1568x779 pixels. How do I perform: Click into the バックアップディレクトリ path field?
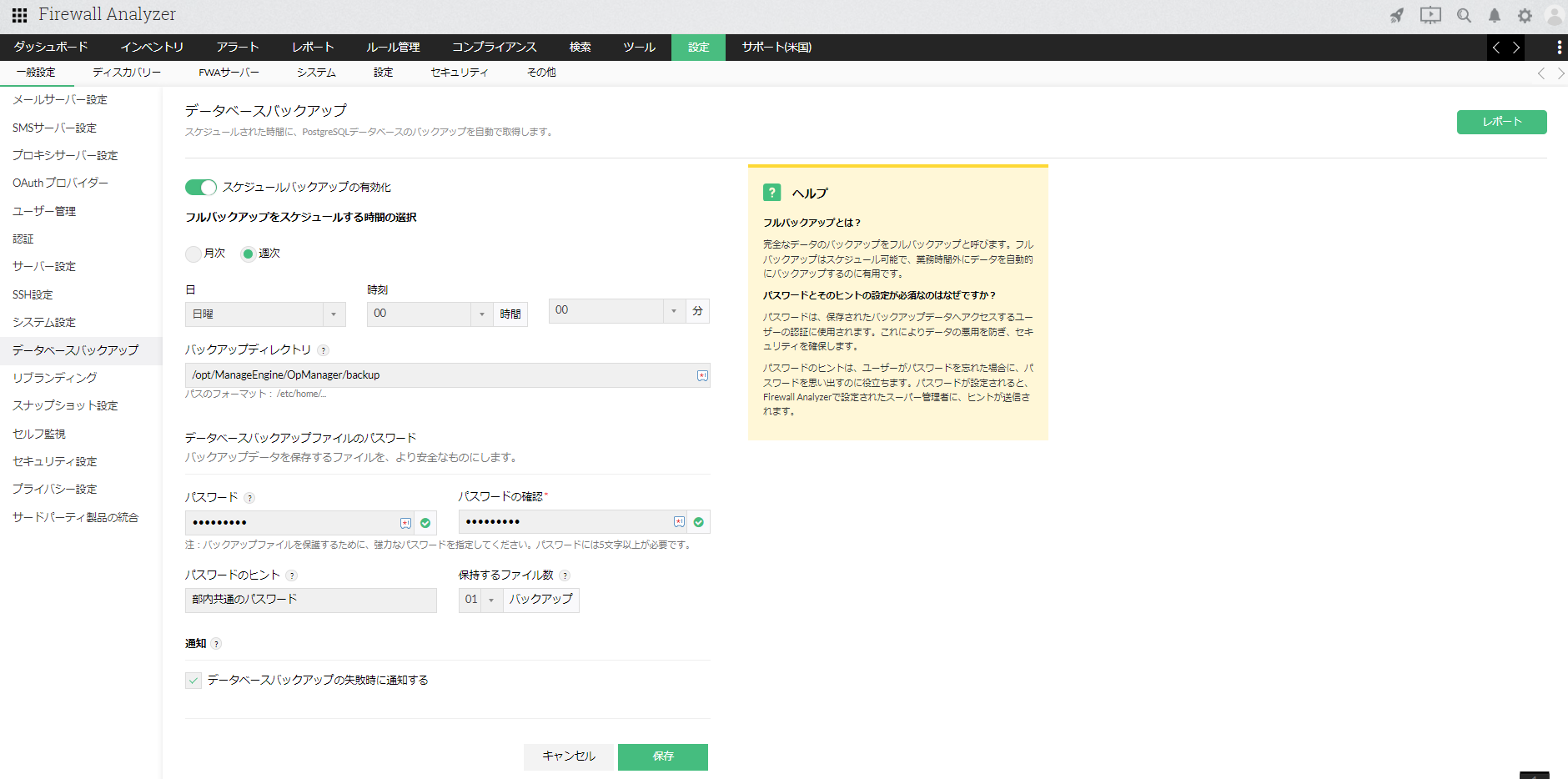[x=438, y=375]
